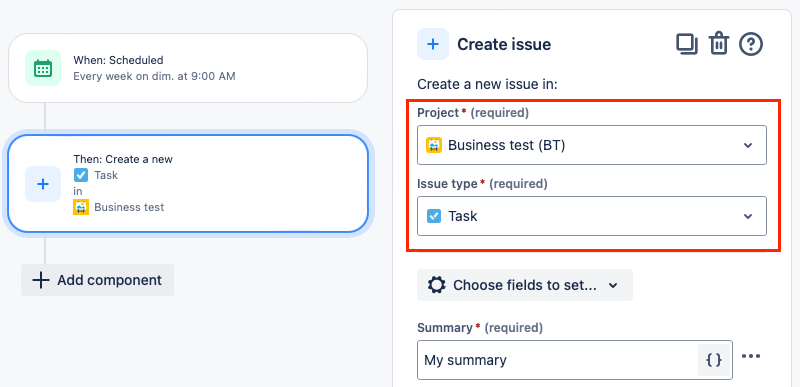Click the plus icon beside Create issue title

pyautogui.click(x=433, y=44)
